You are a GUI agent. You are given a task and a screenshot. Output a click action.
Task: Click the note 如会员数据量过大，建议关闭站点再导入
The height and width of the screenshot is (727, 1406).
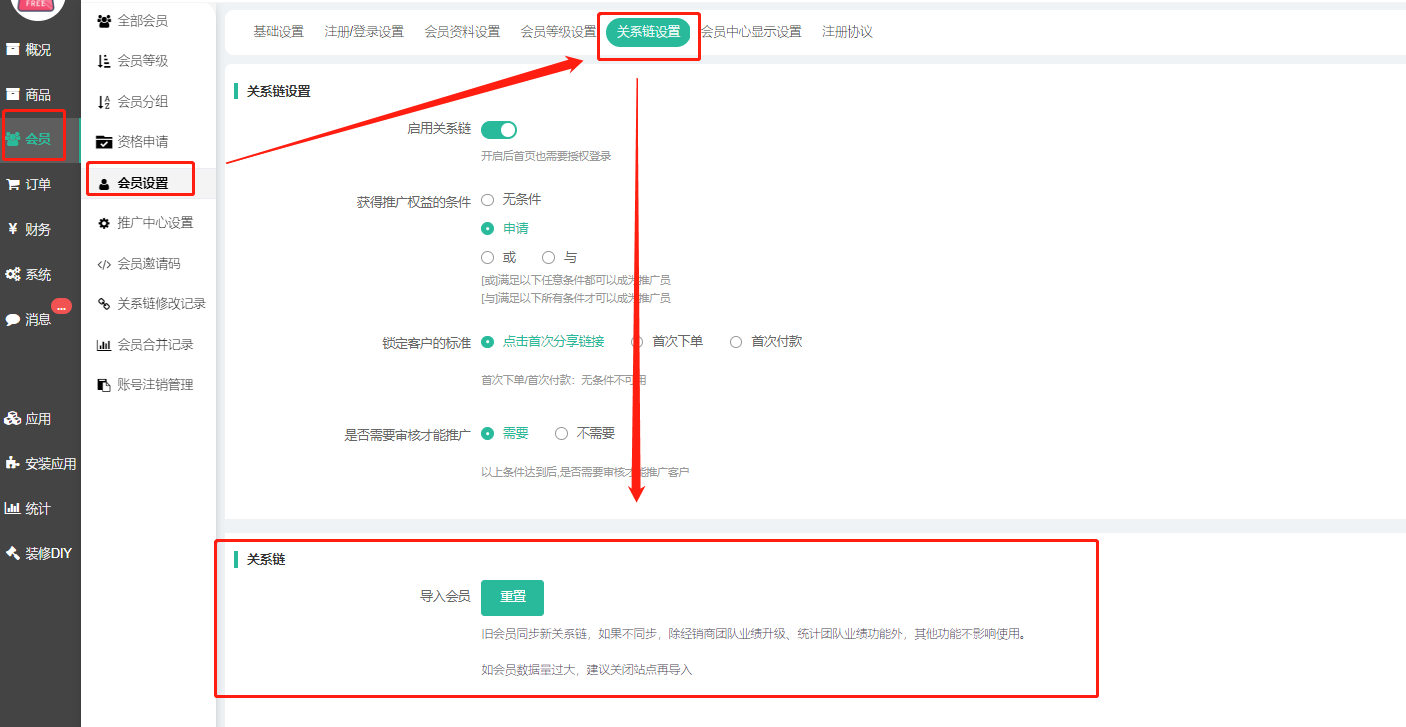(586, 670)
